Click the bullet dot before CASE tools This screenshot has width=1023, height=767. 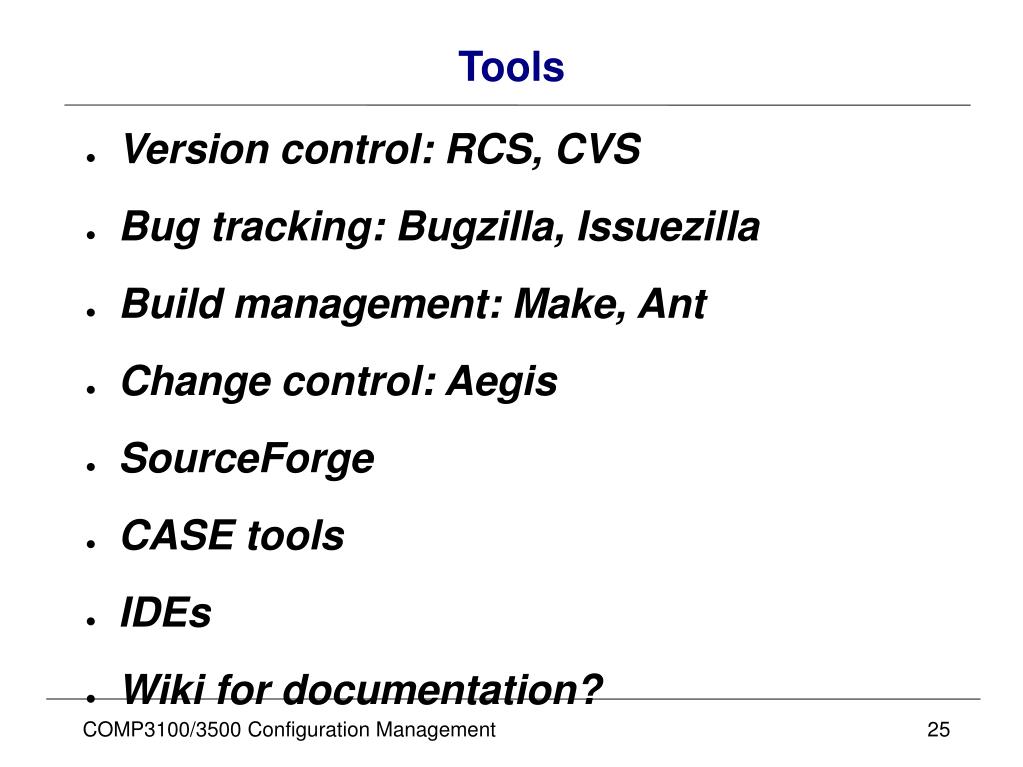[x=91, y=543]
